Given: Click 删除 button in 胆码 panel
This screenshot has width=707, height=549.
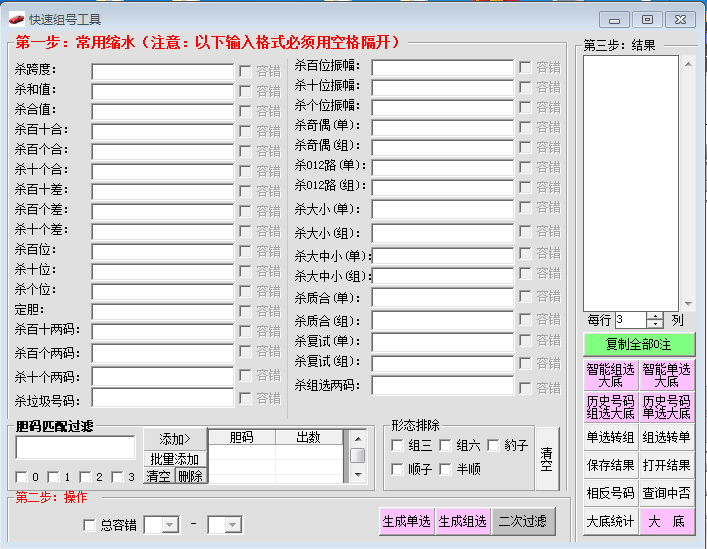Looking at the screenshot, I should click(x=191, y=476).
